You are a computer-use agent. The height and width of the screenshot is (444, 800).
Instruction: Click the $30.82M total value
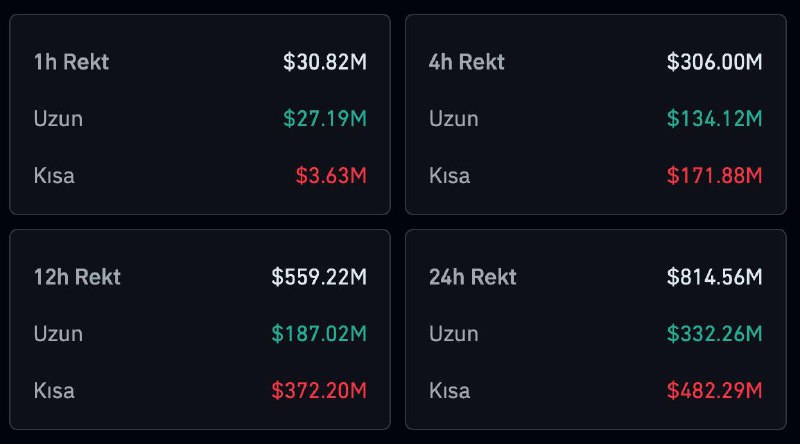point(325,62)
